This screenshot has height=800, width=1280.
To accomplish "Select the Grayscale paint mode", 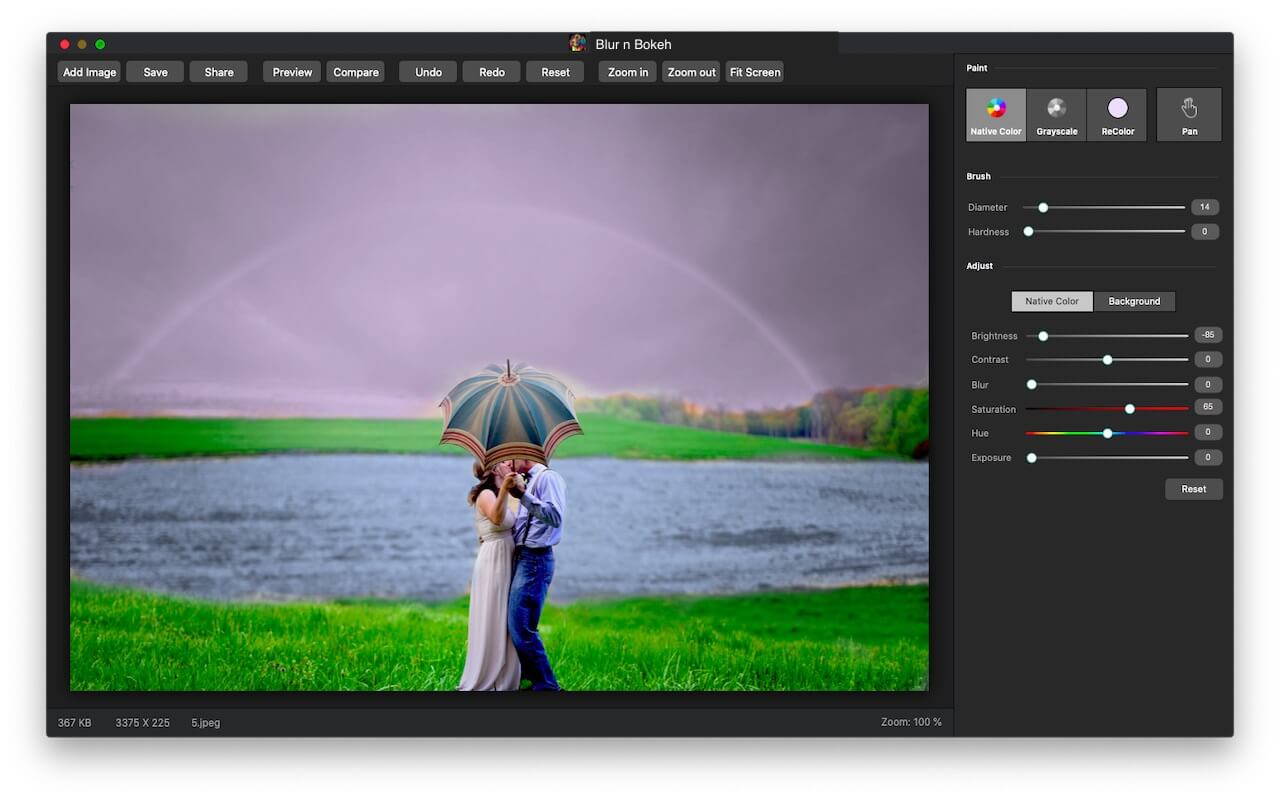I will point(1057,115).
